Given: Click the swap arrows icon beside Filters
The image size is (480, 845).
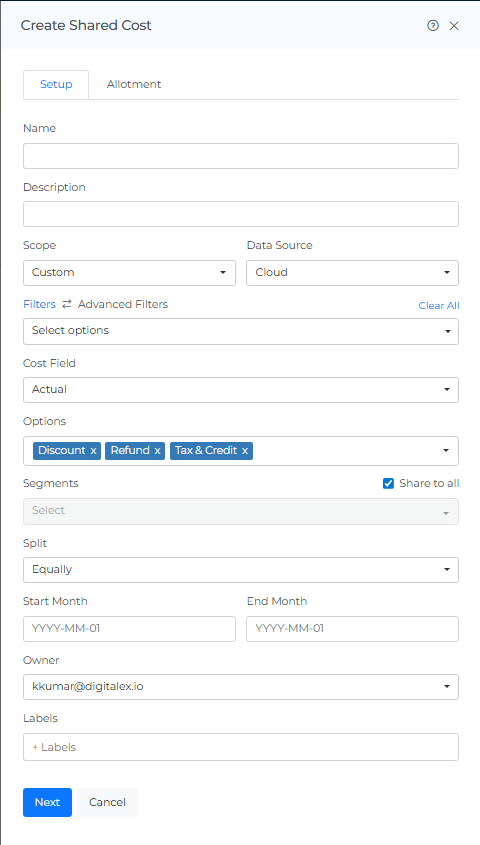Looking at the screenshot, I should [x=67, y=304].
